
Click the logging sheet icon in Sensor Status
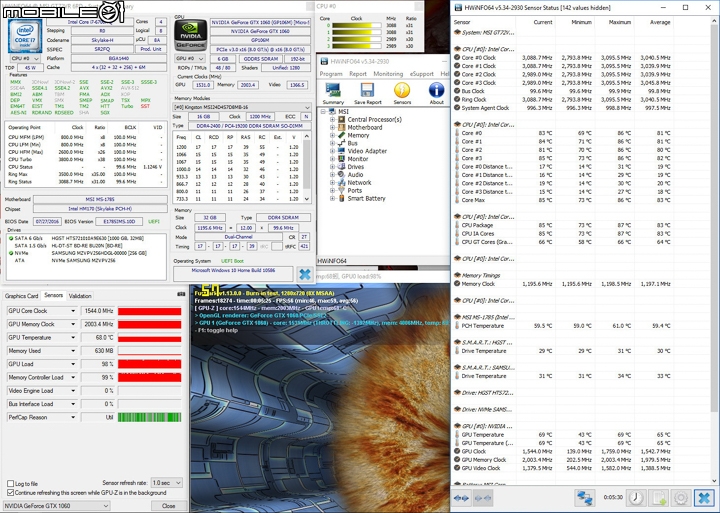tap(659, 498)
